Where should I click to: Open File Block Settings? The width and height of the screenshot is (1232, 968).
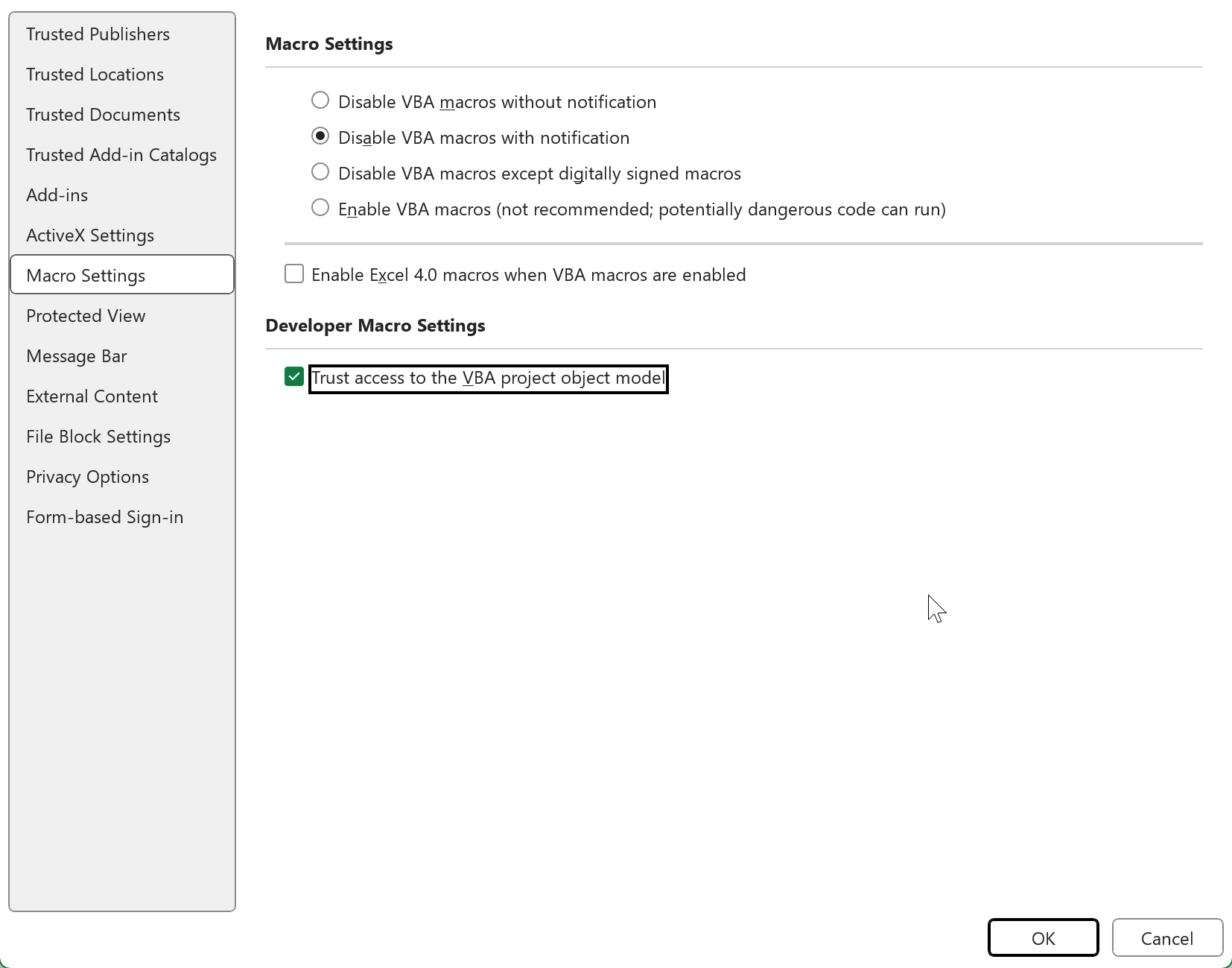[98, 437]
